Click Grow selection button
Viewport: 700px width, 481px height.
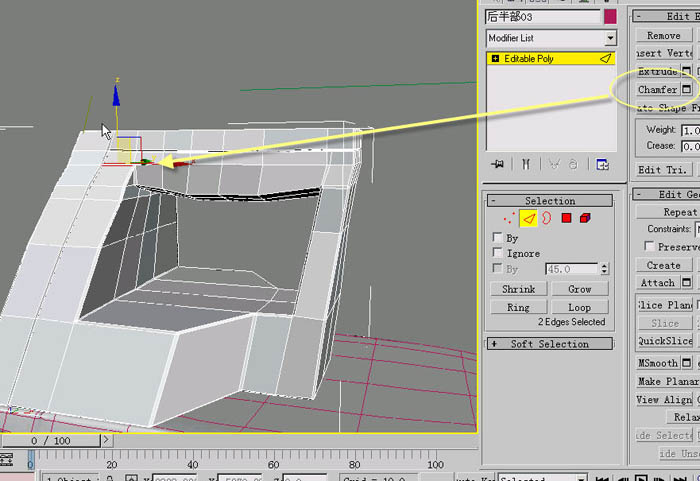[x=579, y=289]
